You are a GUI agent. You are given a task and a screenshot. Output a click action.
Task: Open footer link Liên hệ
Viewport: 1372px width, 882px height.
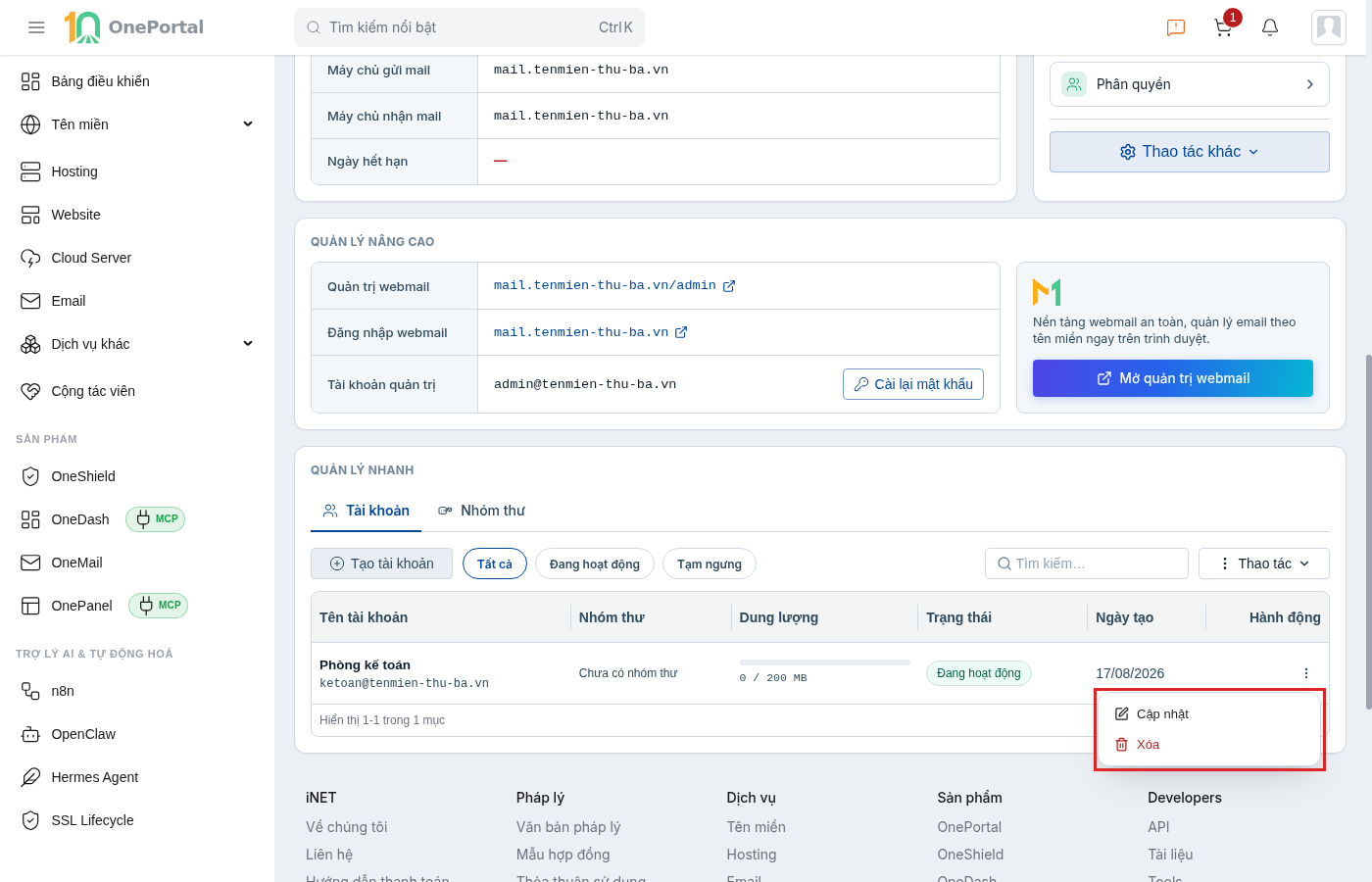[329, 855]
